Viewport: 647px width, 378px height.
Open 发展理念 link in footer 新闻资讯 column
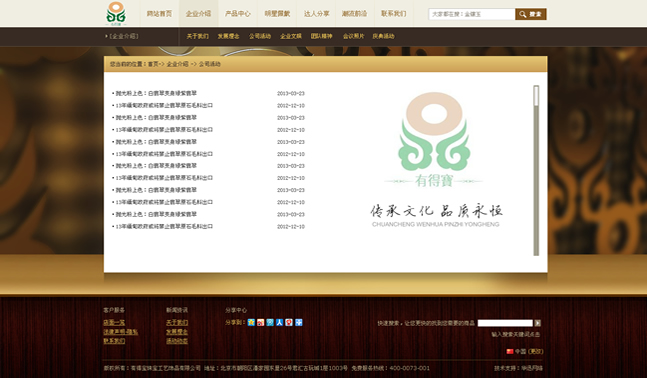(177, 332)
